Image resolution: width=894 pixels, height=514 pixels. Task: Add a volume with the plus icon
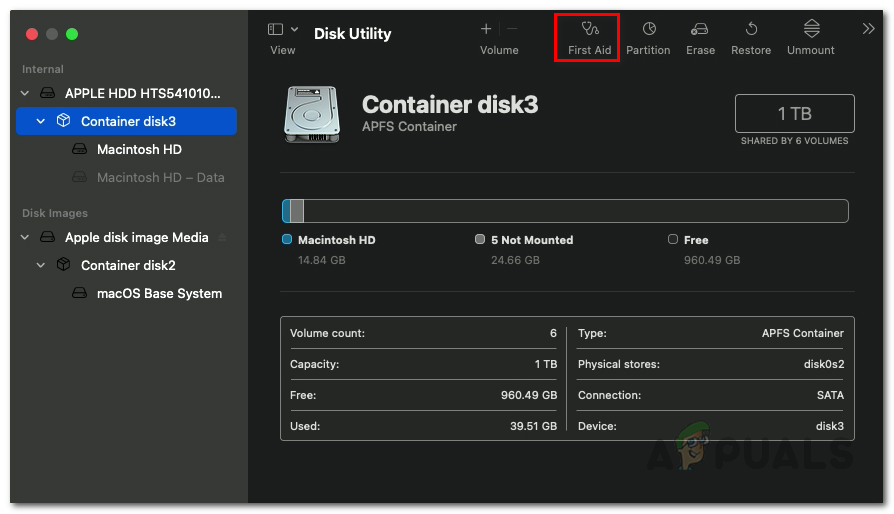point(486,30)
